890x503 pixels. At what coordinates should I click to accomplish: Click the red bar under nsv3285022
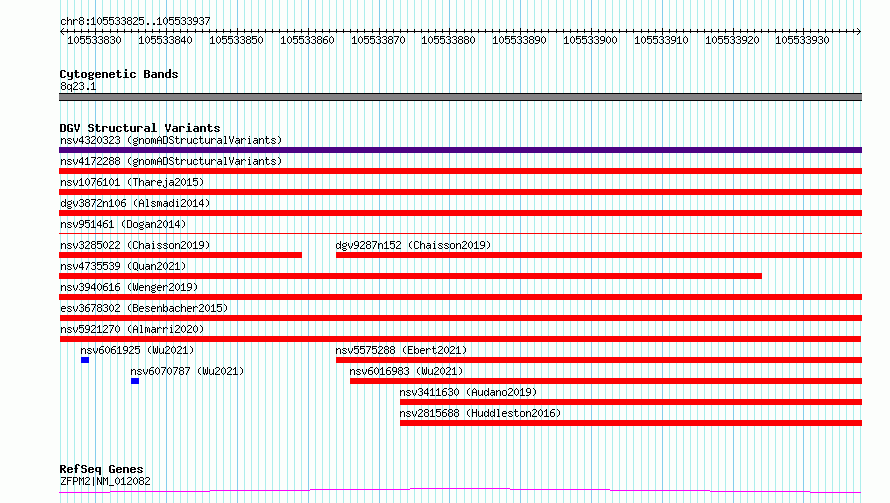point(180,255)
